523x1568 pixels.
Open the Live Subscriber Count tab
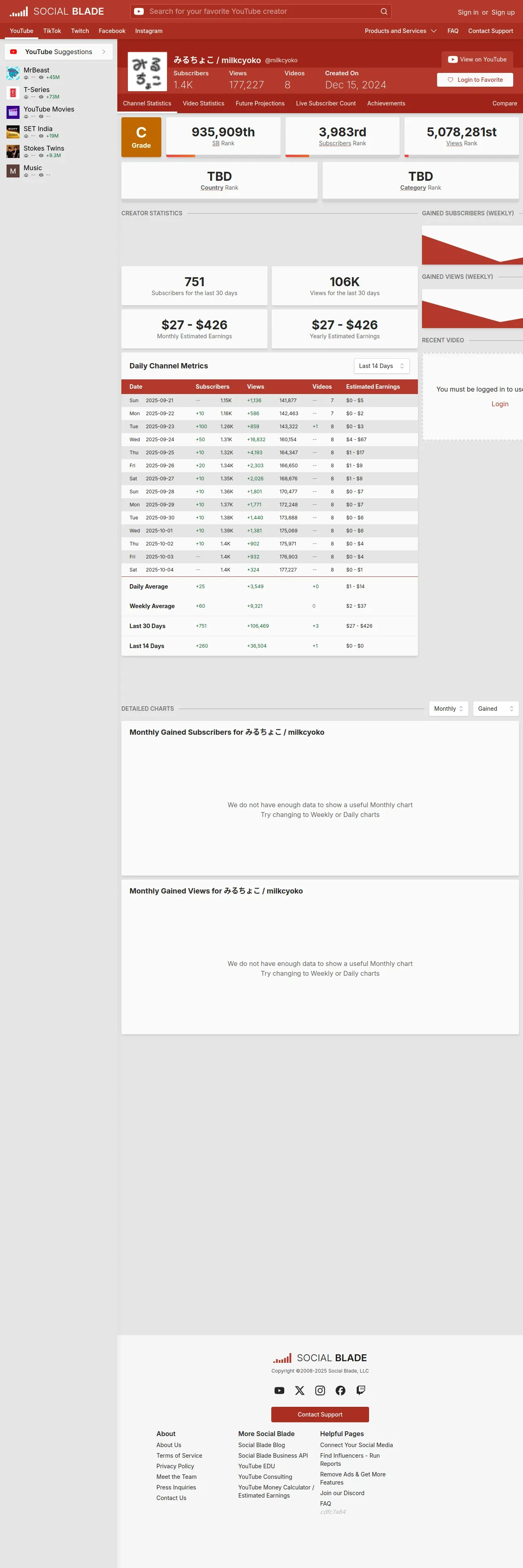326,103
